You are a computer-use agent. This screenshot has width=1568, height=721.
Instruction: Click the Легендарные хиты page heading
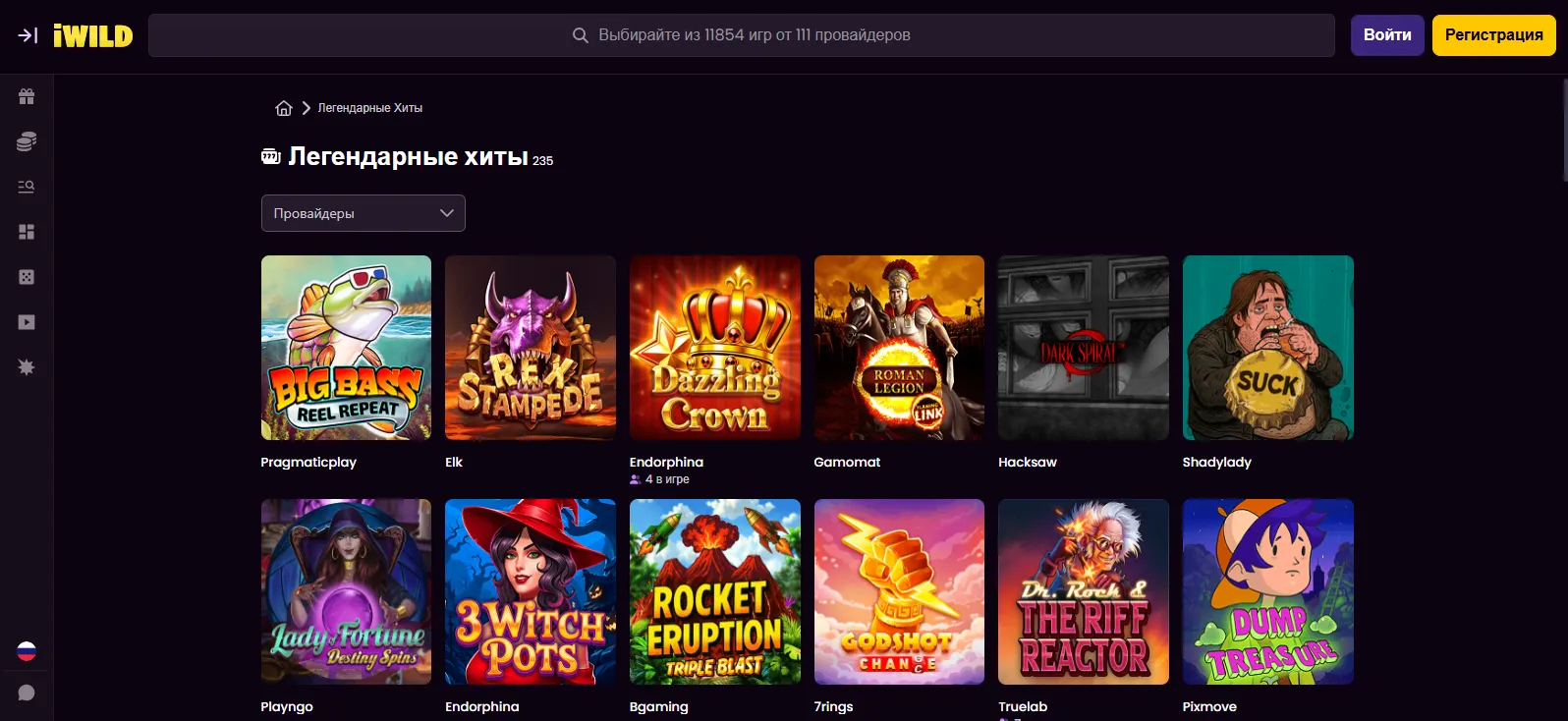coord(408,156)
